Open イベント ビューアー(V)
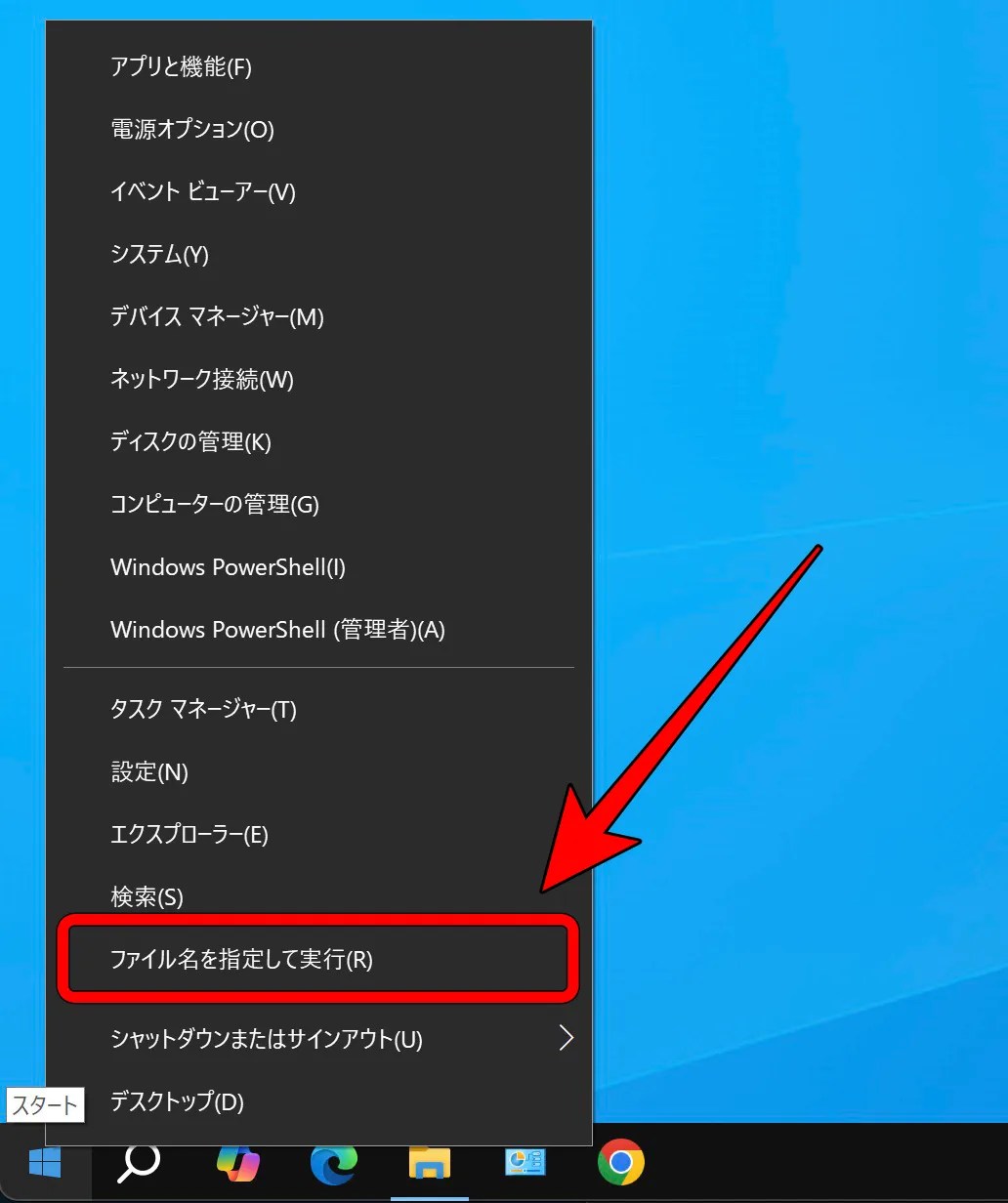Screen dimensions: 1008x1203 point(318,192)
